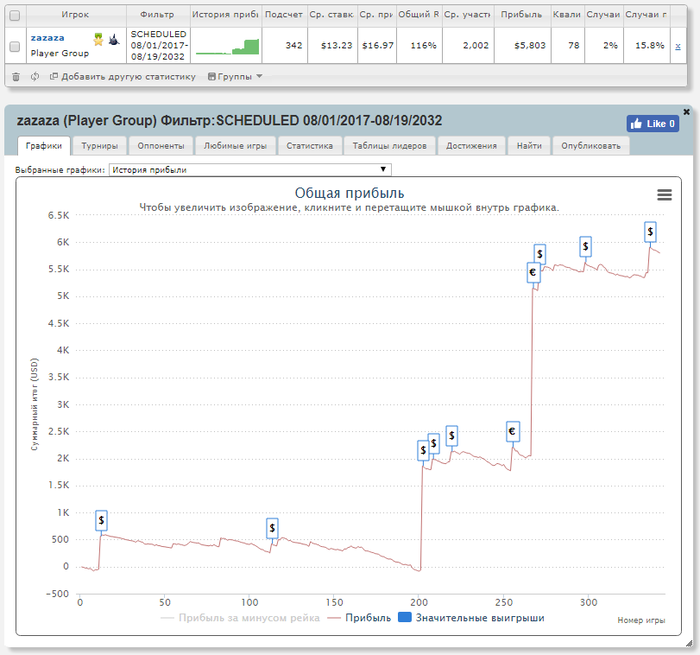Click the Facebook Like 0 button
Viewport: 700px width, 655px height.
pyautogui.click(x=653, y=124)
